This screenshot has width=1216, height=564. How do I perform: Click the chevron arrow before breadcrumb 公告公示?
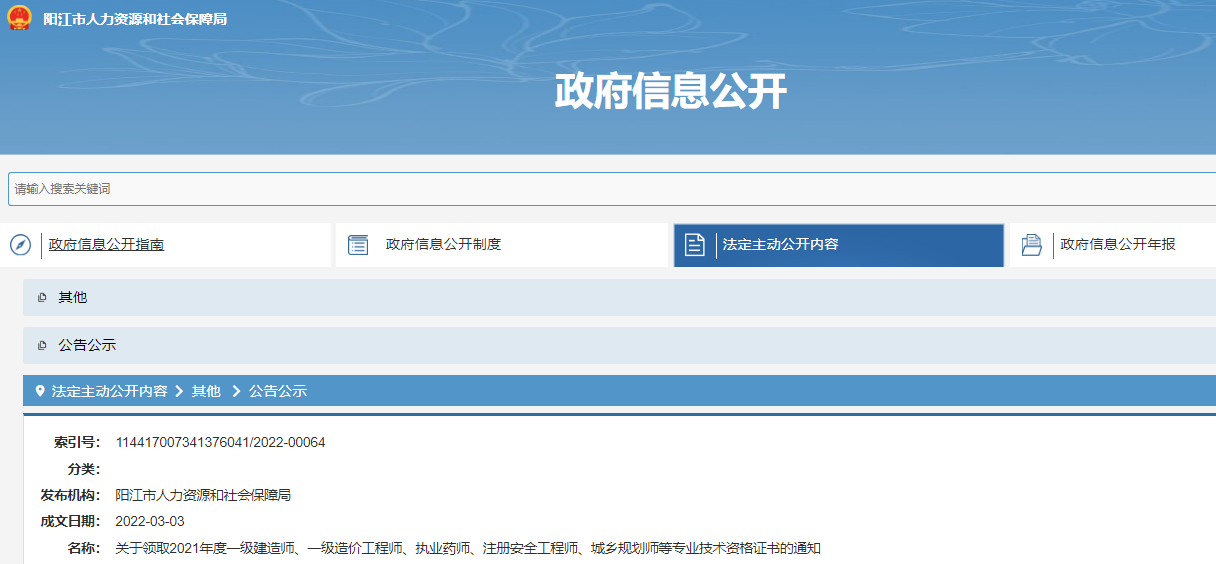(236, 391)
